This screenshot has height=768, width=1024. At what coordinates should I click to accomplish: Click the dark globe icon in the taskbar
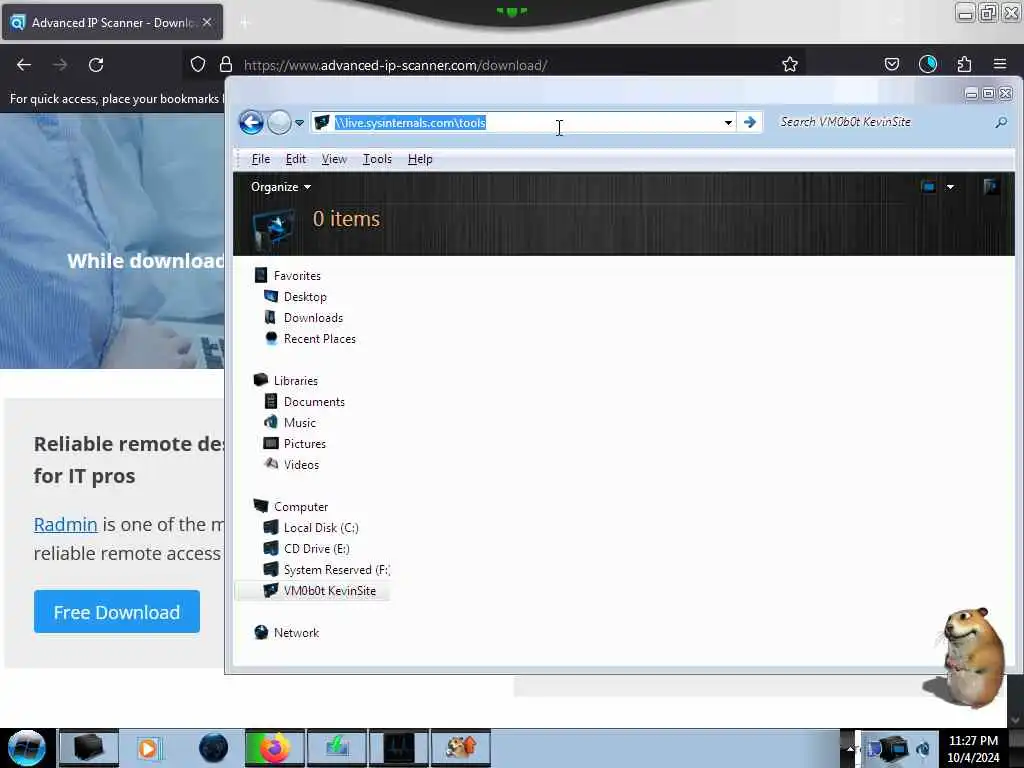[214, 748]
